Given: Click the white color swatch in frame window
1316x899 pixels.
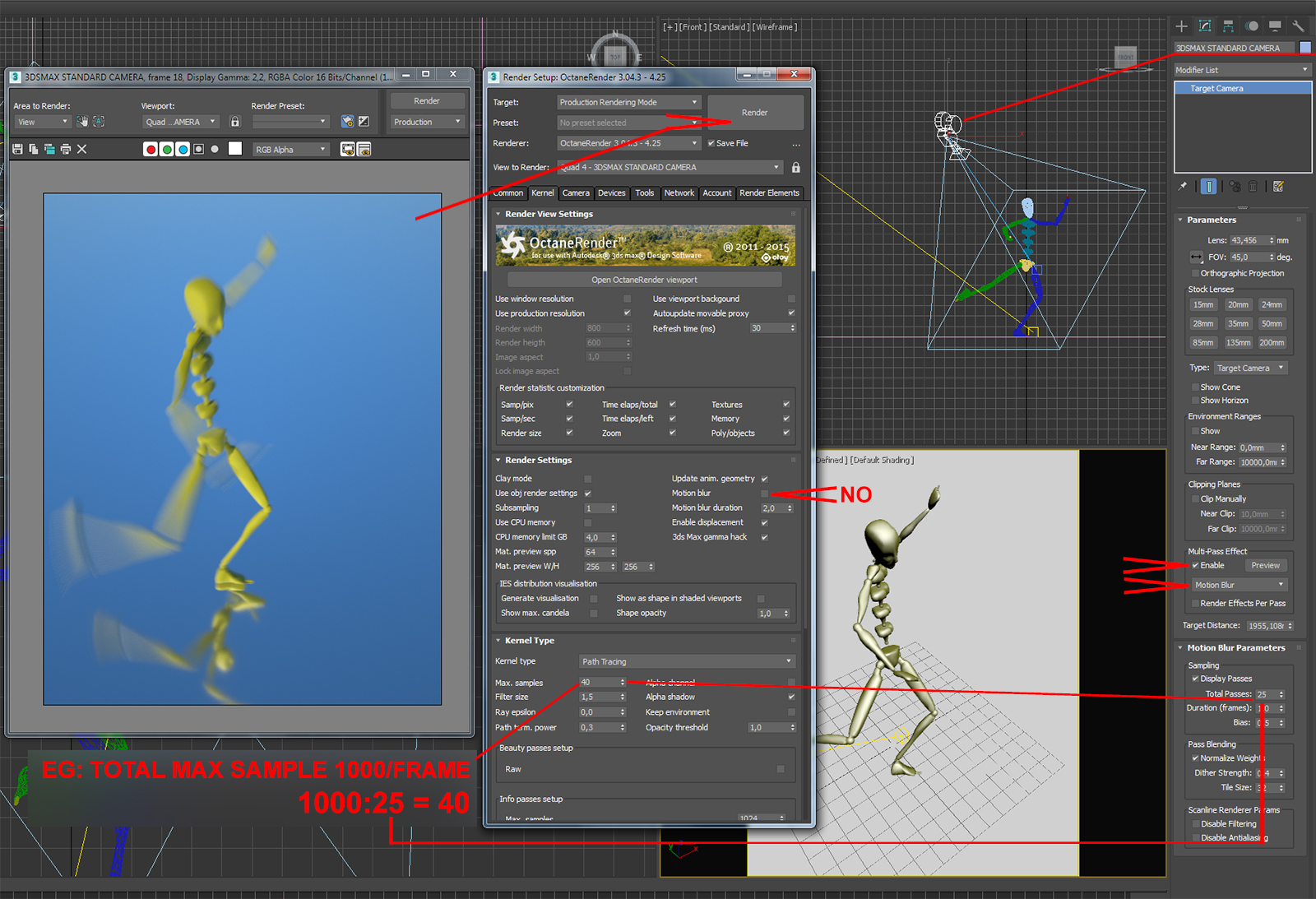Looking at the screenshot, I should [235, 149].
